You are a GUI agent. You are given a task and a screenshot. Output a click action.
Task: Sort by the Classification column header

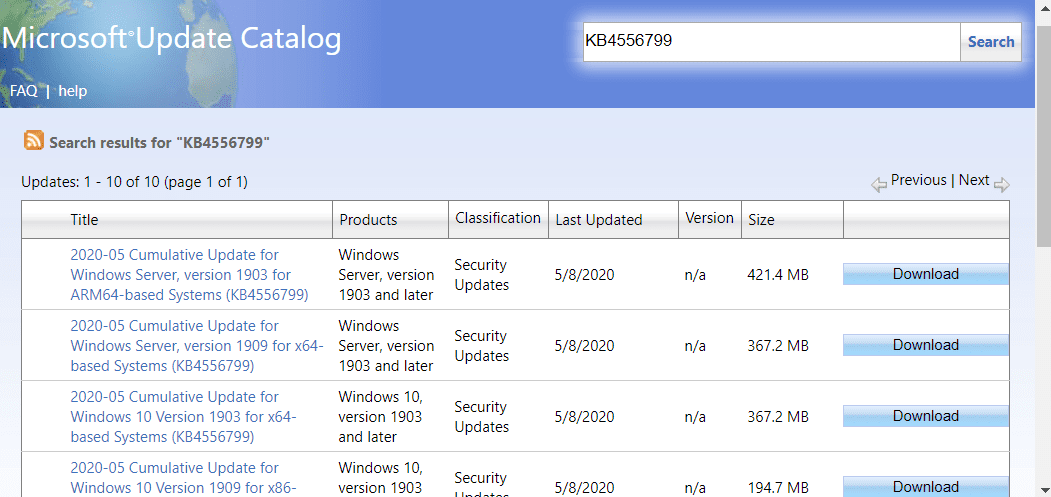(x=498, y=218)
